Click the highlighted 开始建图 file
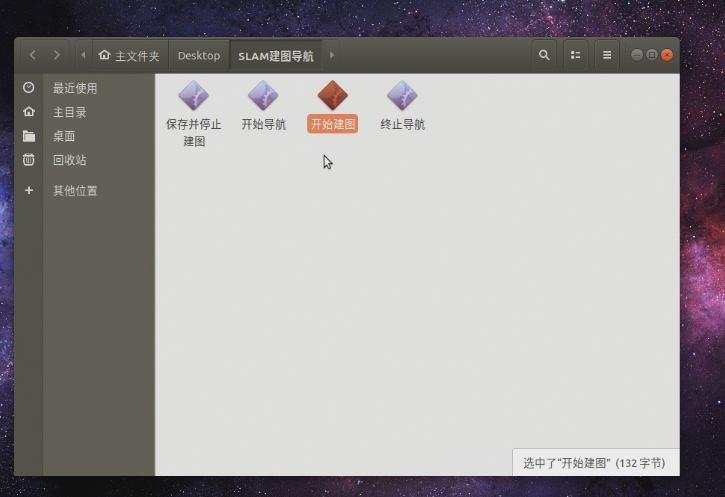This screenshot has width=725, height=497. (332, 97)
